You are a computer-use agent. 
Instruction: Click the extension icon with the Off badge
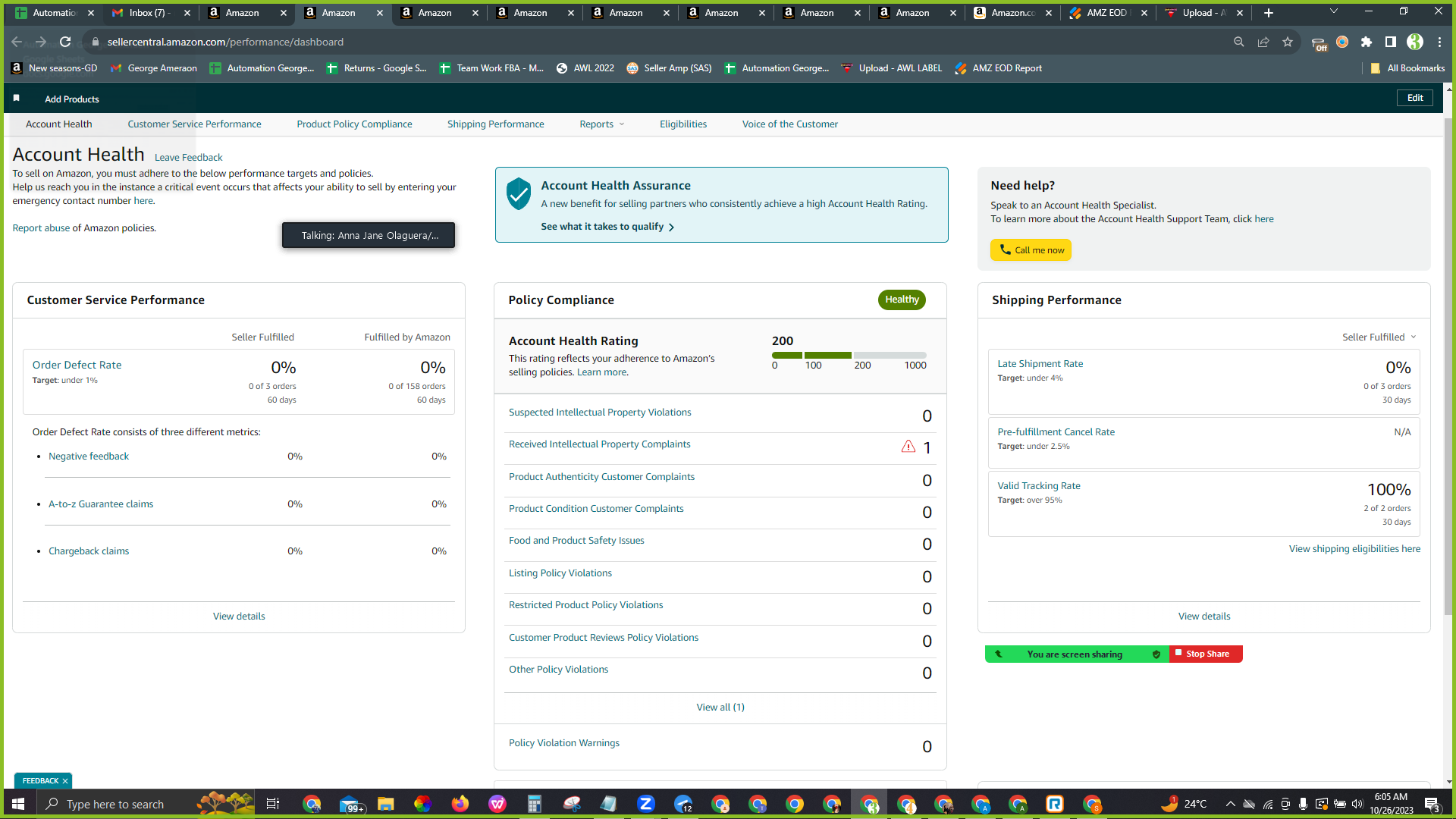[1319, 43]
